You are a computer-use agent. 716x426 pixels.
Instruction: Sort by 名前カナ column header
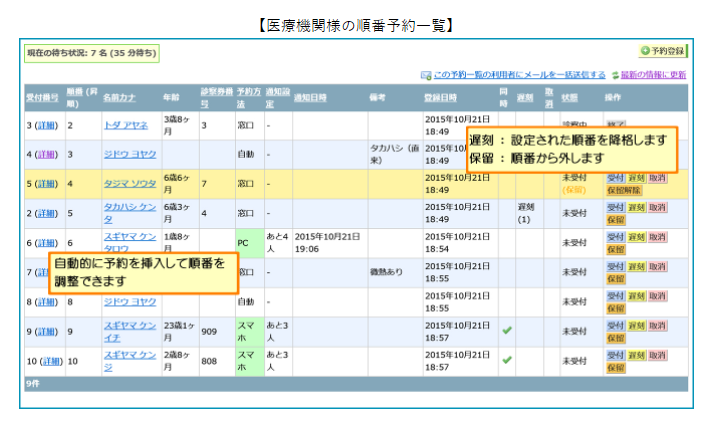coord(119,97)
